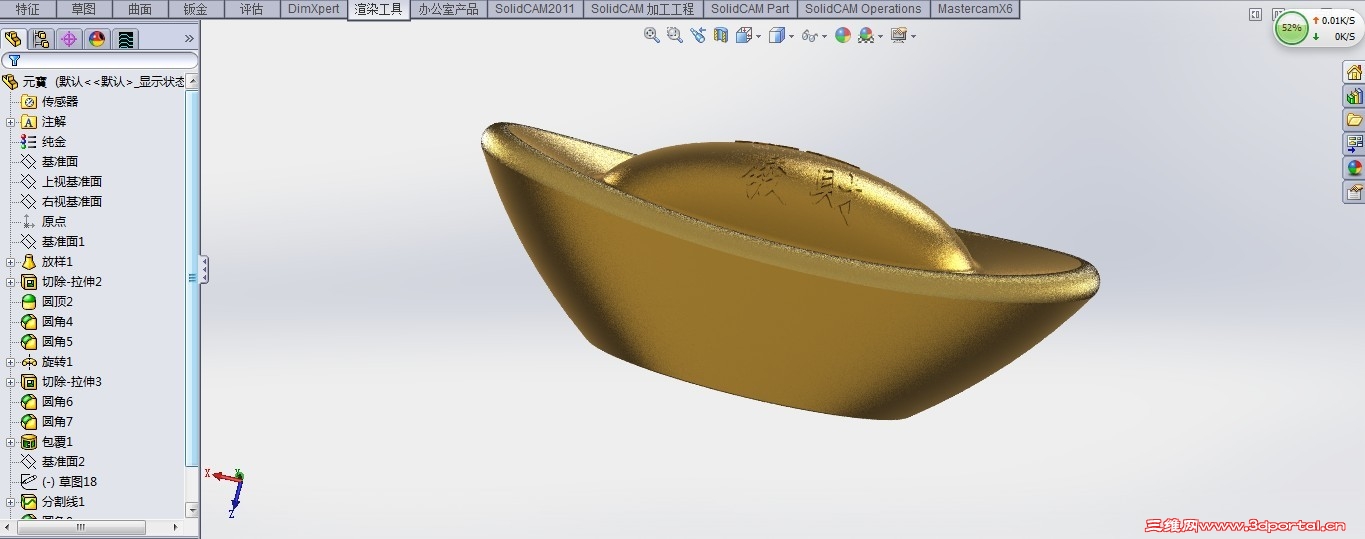The width and height of the screenshot is (1365, 539).
Task: Select the 上视基准面 plane
Action: point(72,182)
